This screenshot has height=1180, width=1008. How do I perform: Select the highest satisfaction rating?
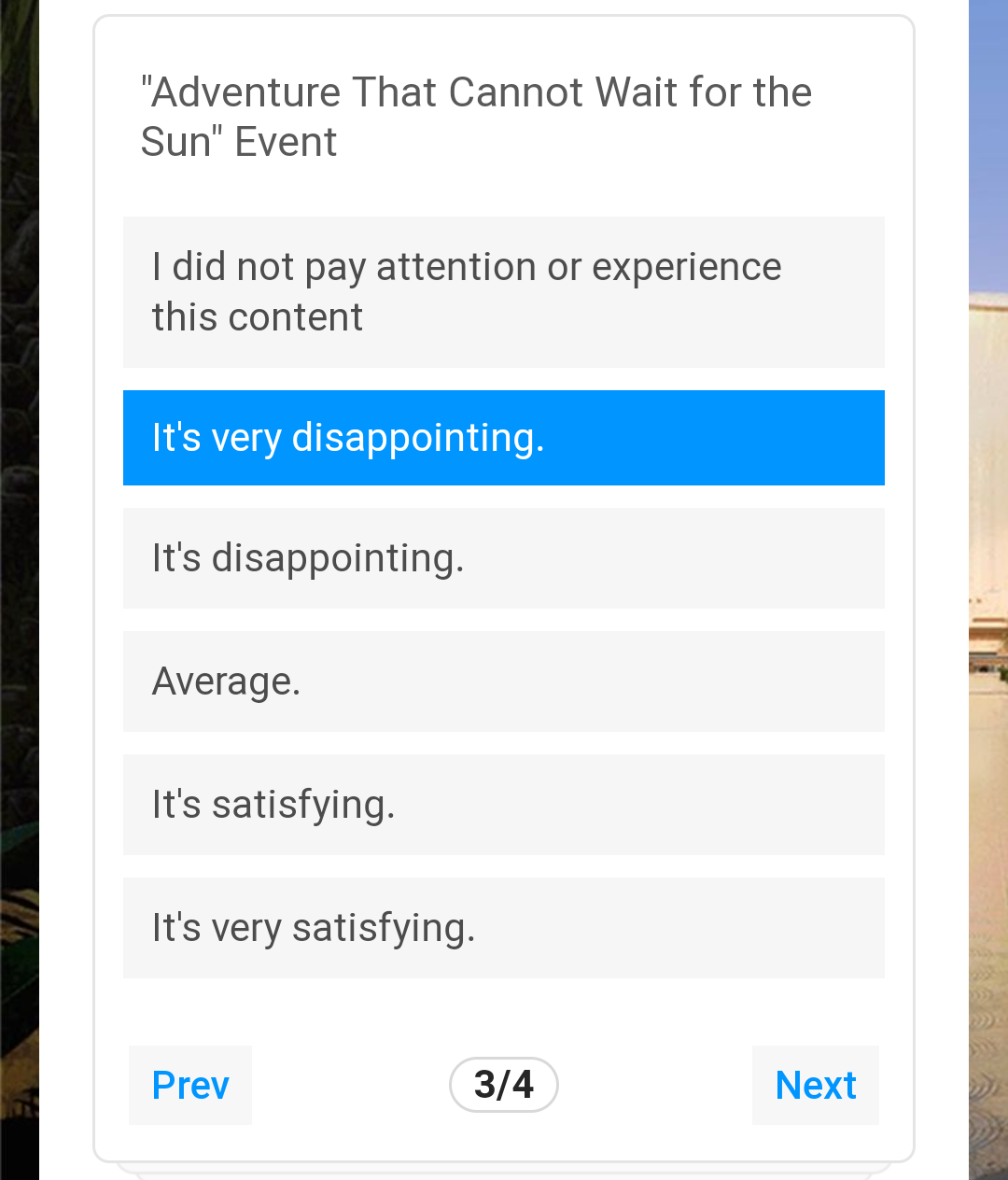click(504, 928)
